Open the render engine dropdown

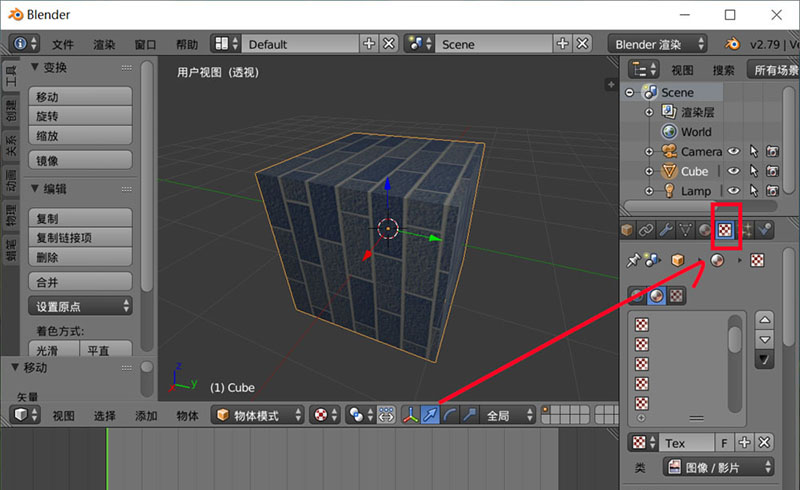point(657,44)
